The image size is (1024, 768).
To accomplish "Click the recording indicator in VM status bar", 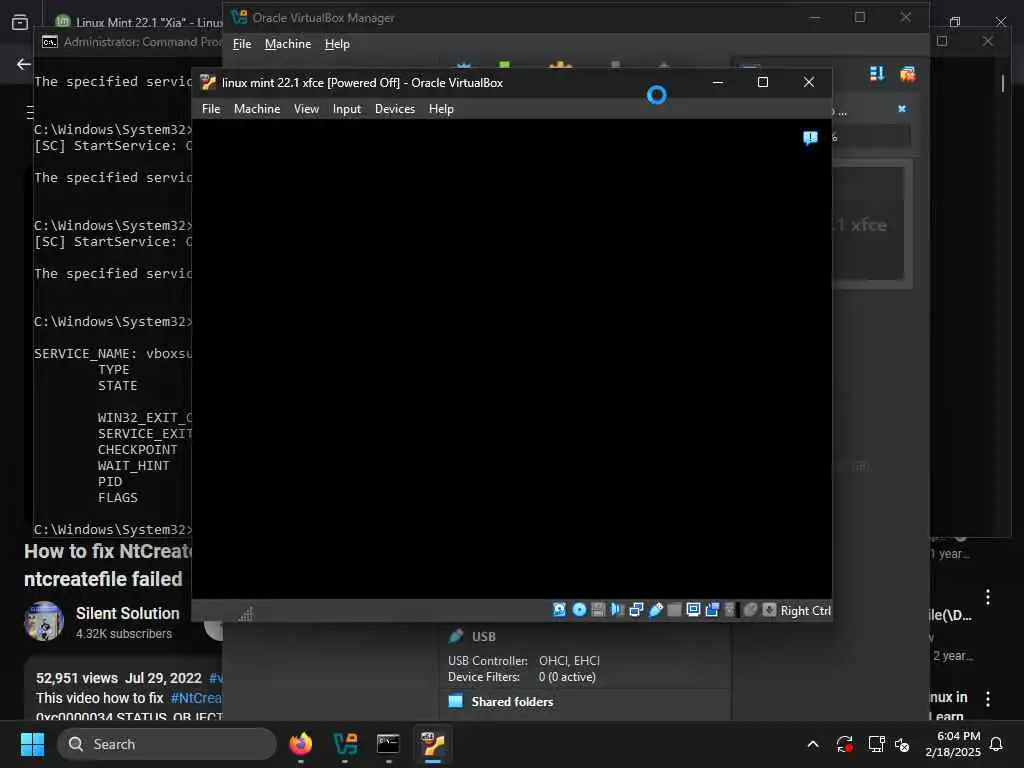I will (712, 609).
